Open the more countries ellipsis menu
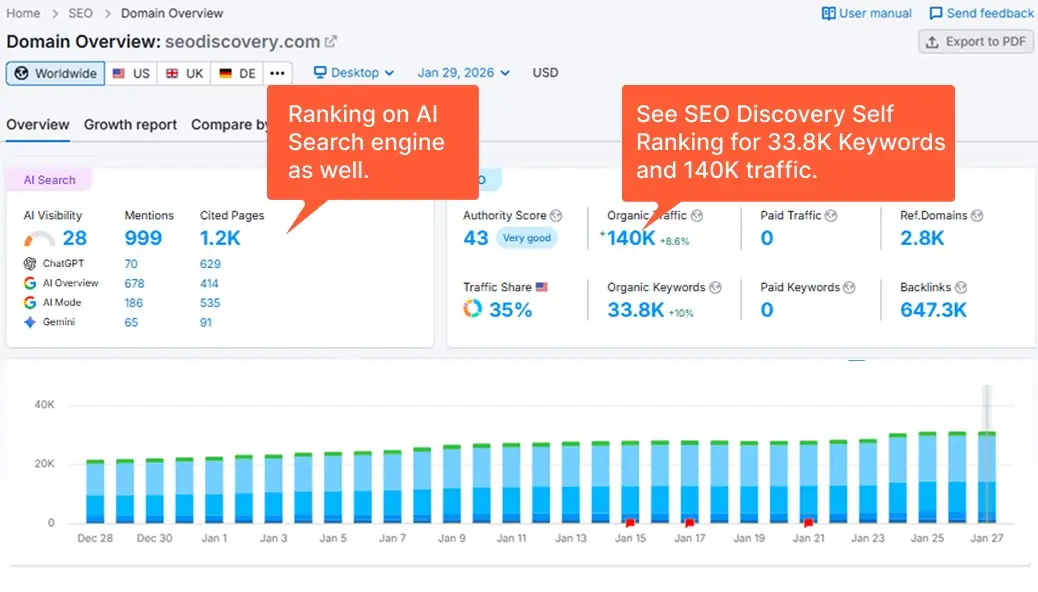The width and height of the screenshot is (1038, 592). [277, 73]
